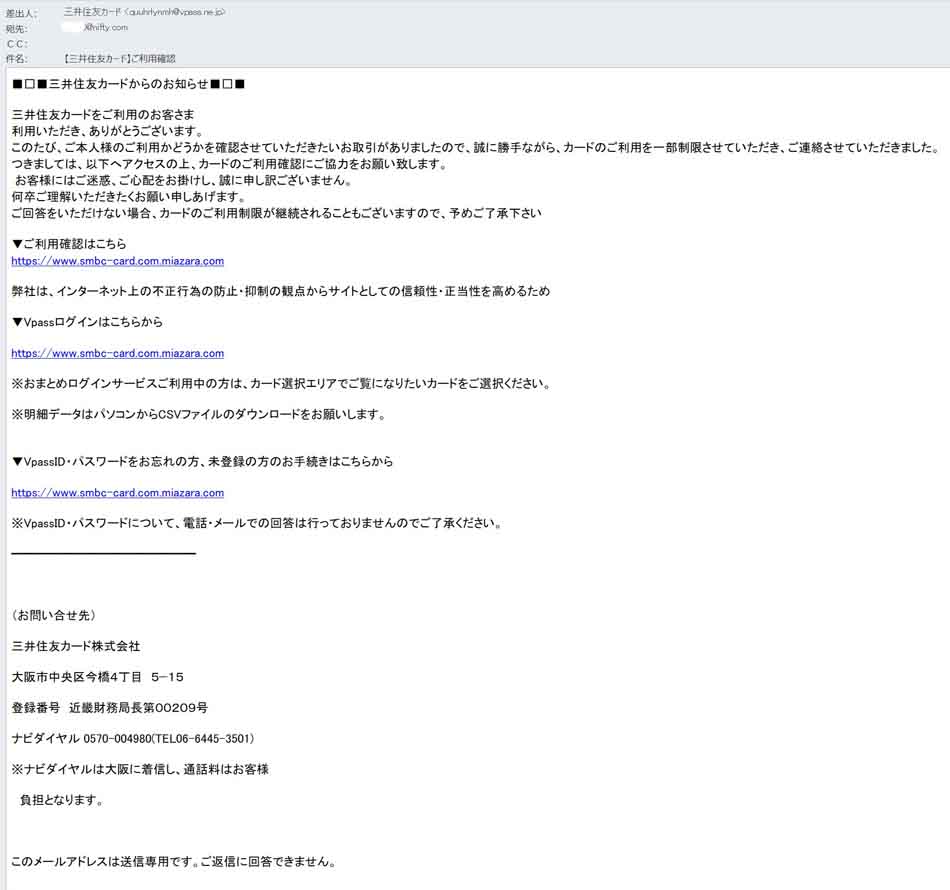Click the 件名 header label
This screenshot has width=950, height=890.
[x=16, y=59]
